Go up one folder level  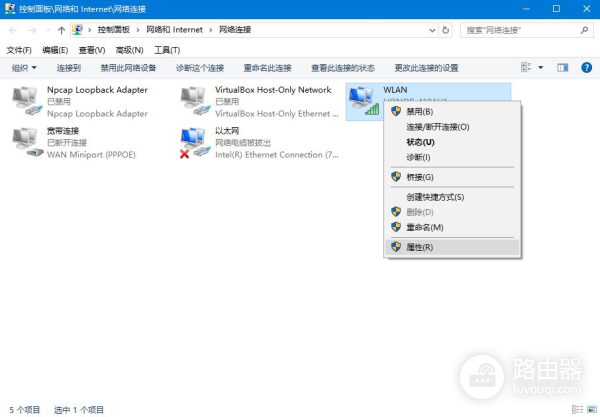coord(61,30)
